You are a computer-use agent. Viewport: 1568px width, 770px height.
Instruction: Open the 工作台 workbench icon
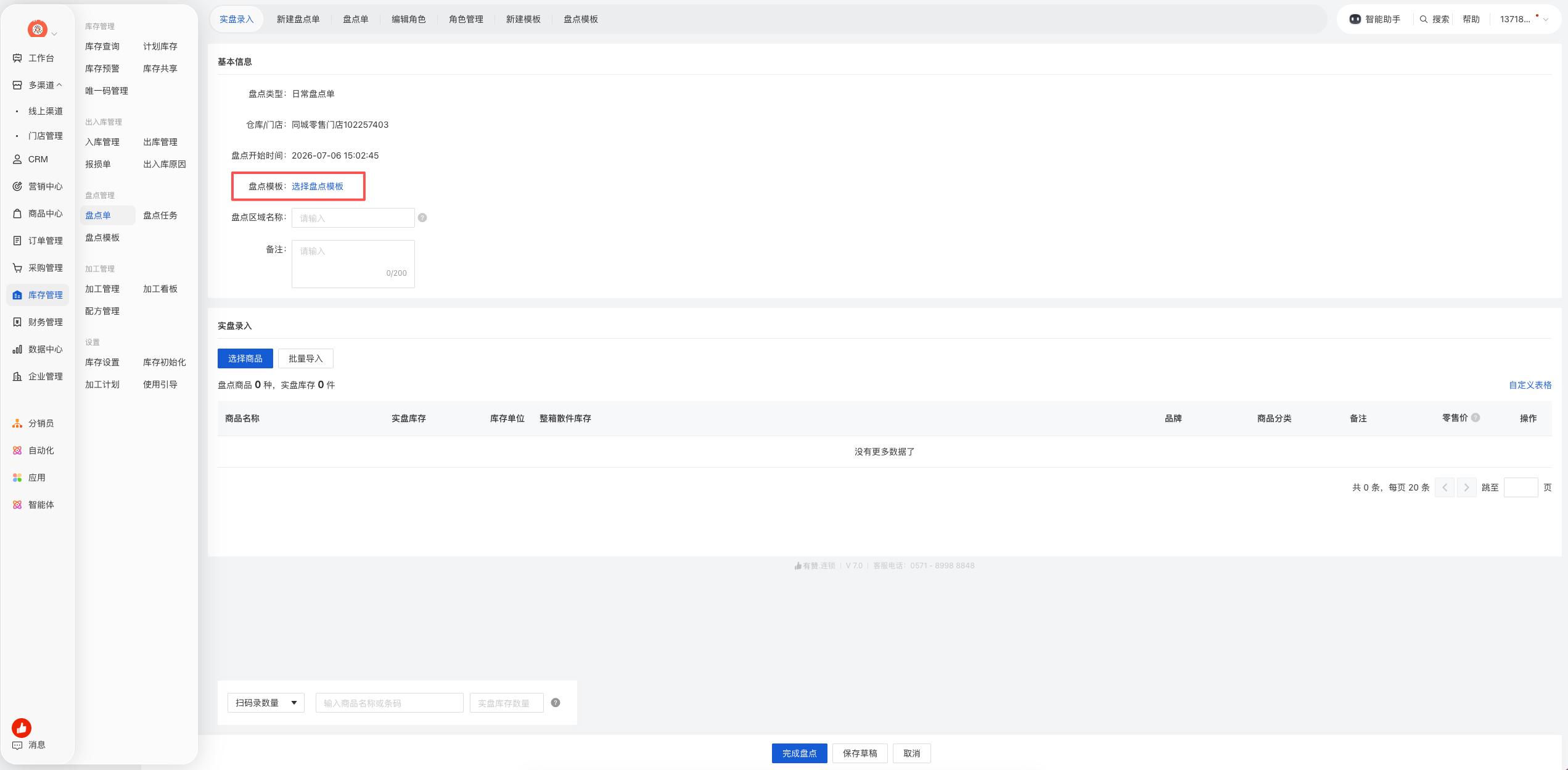(x=17, y=58)
